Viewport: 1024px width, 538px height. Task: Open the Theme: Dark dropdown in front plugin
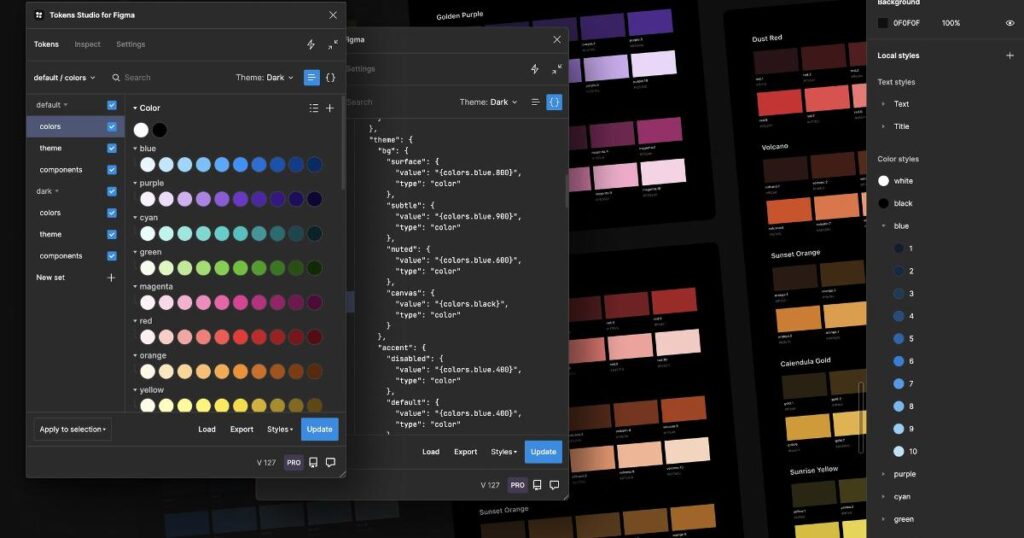tap(264, 78)
